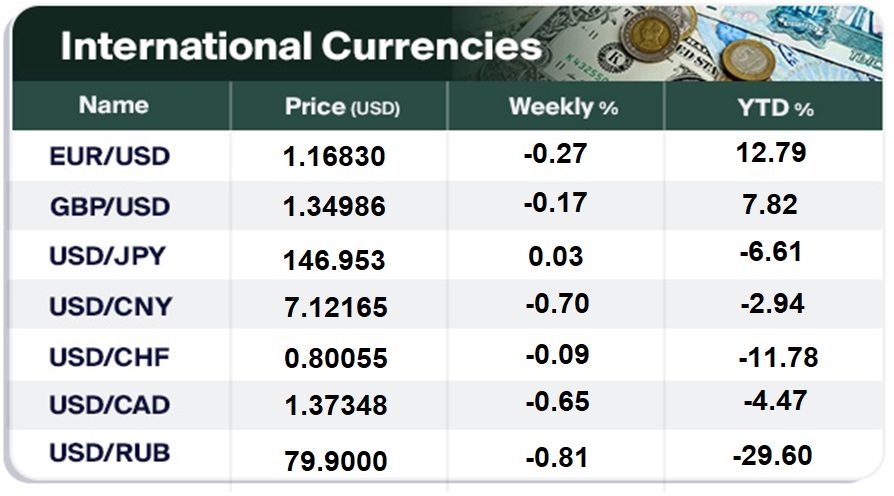Click the International Currencies title
Screen dimensions: 894x496
300,47
